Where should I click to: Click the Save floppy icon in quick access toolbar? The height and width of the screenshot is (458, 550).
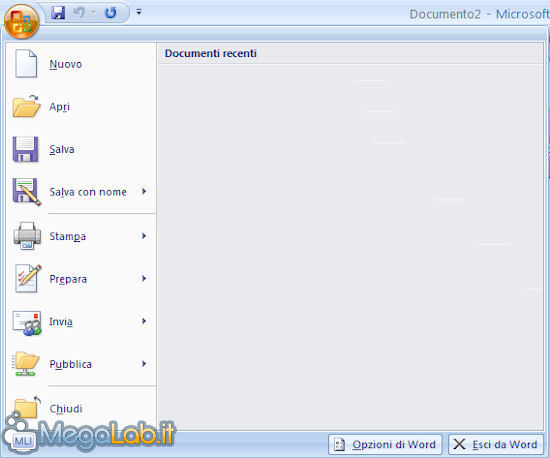pos(58,13)
